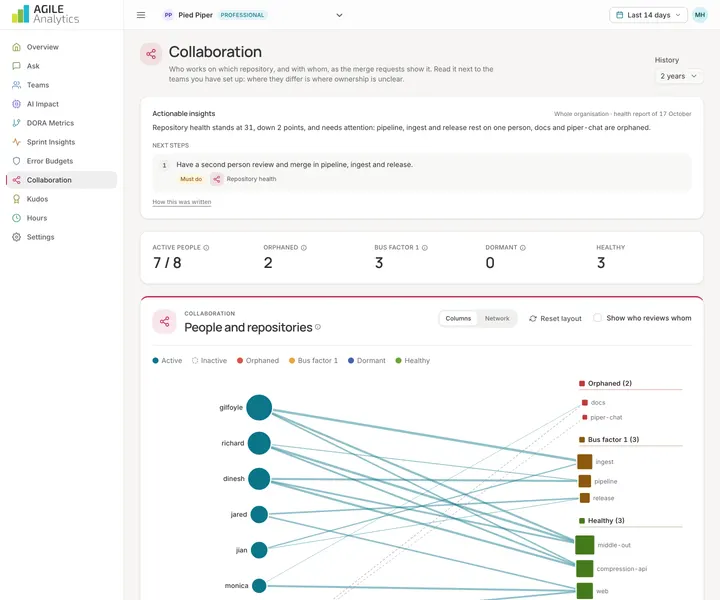
Task: Click the Sprint Insights pulse icon
Action: coord(17,142)
